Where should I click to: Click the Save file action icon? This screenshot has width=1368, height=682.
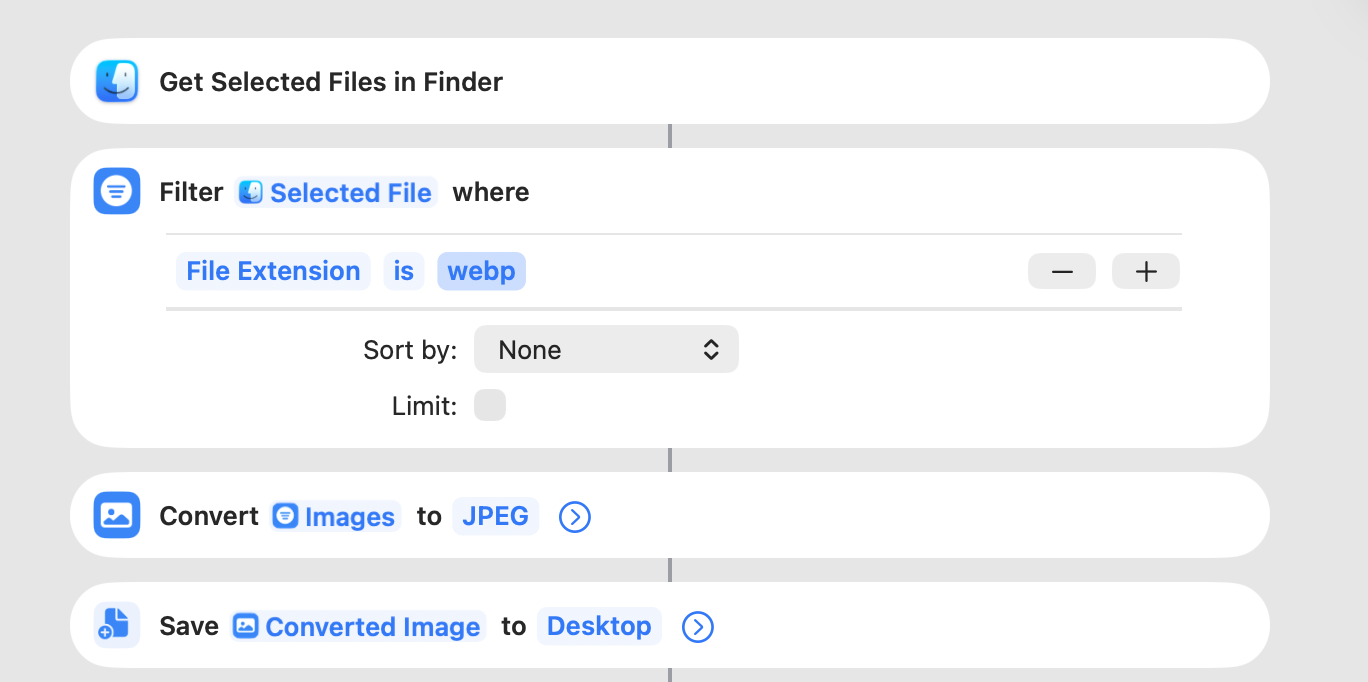[x=117, y=626]
